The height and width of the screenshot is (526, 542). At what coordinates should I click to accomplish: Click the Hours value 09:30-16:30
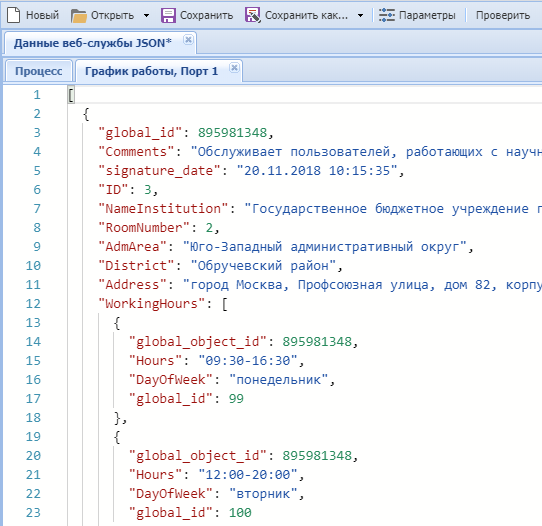pyautogui.click(x=248, y=361)
